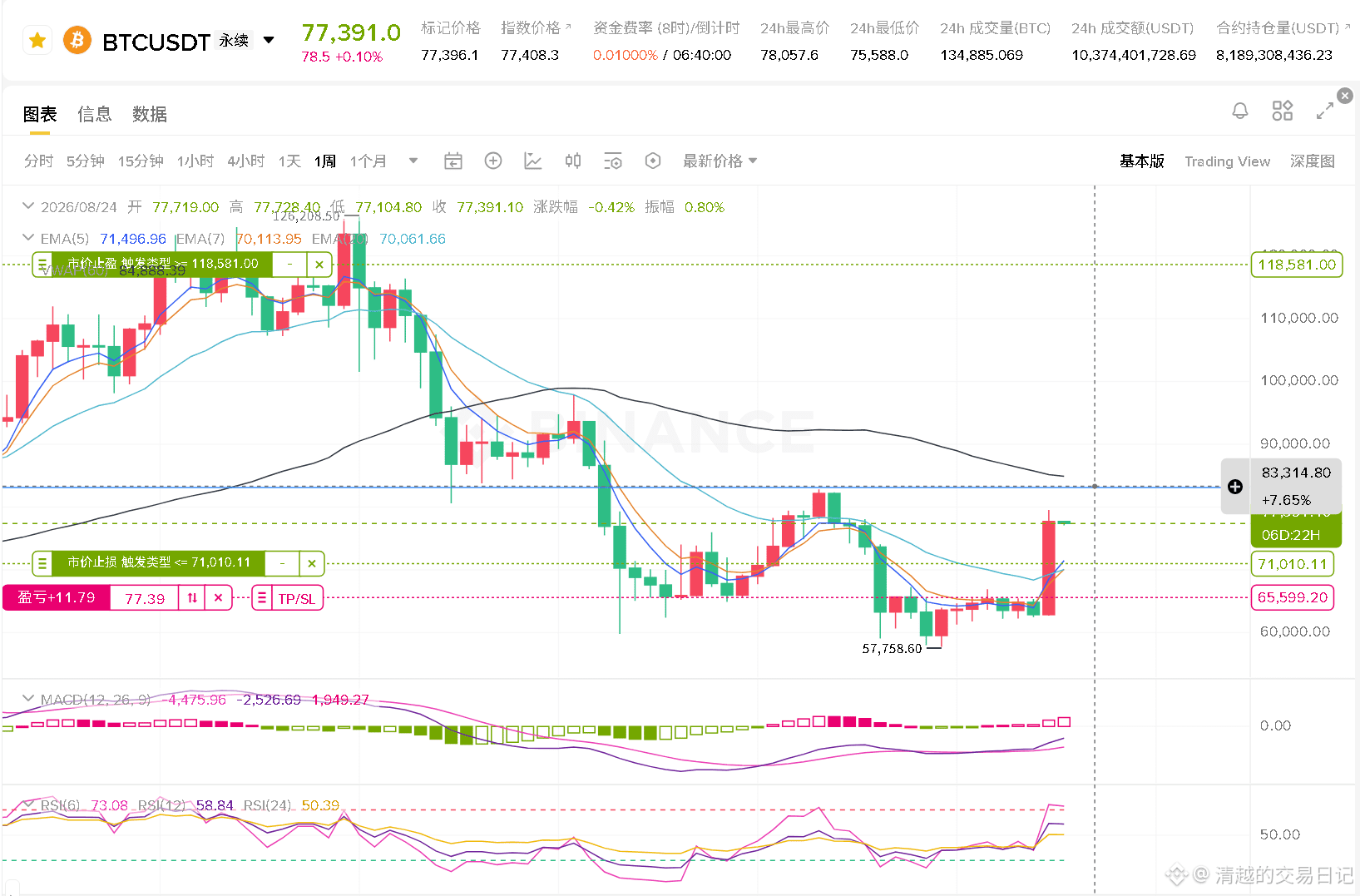Switch to Trading View chart mode
1360x896 pixels.
tap(1228, 161)
